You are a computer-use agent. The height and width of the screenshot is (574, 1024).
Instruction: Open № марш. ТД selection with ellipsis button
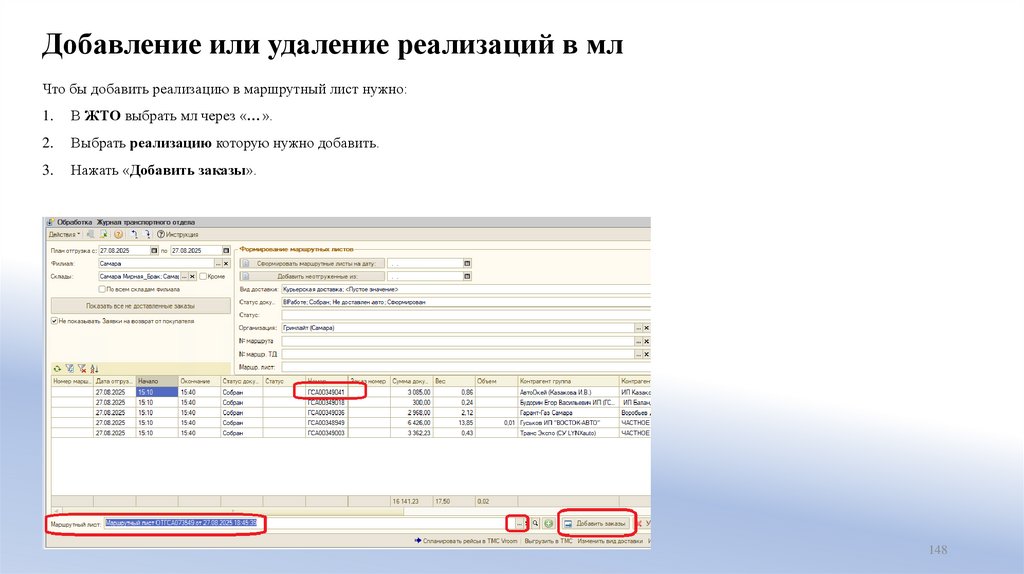[x=638, y=354]
